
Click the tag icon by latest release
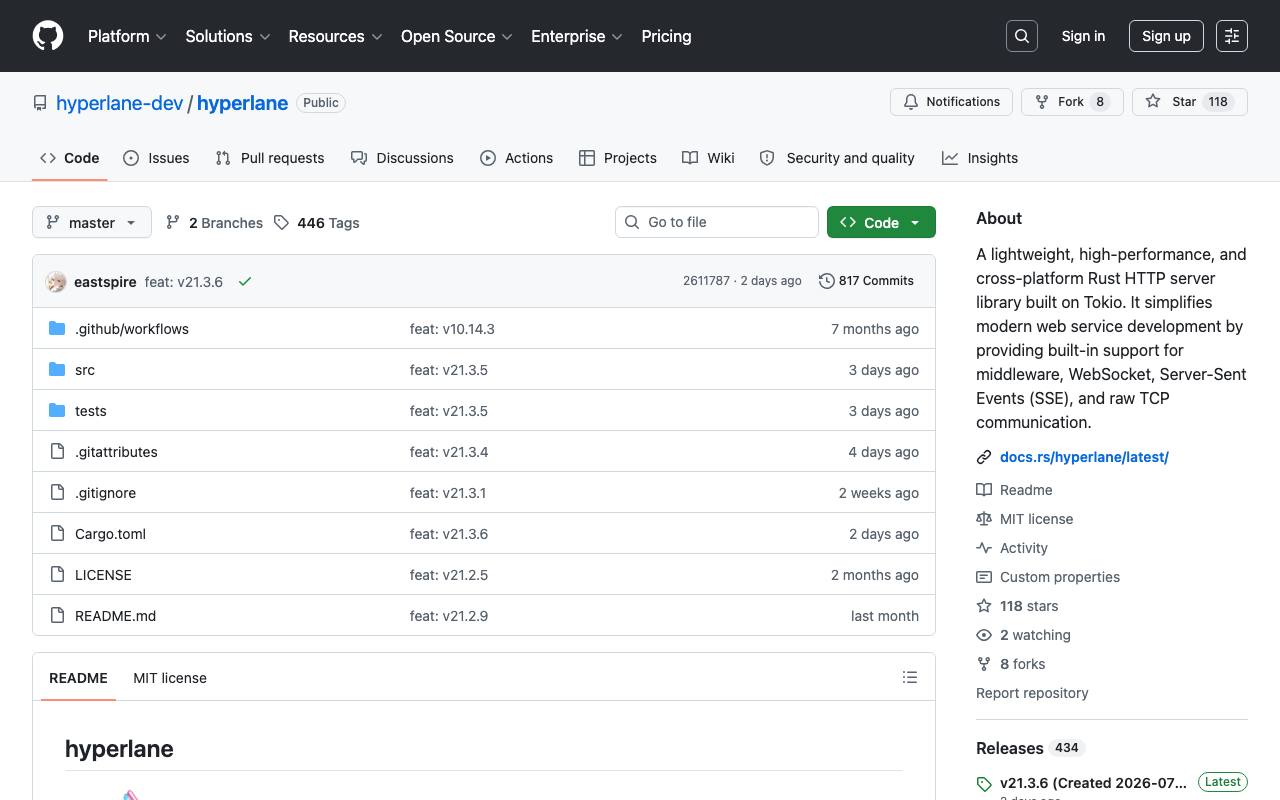(984, 784)
